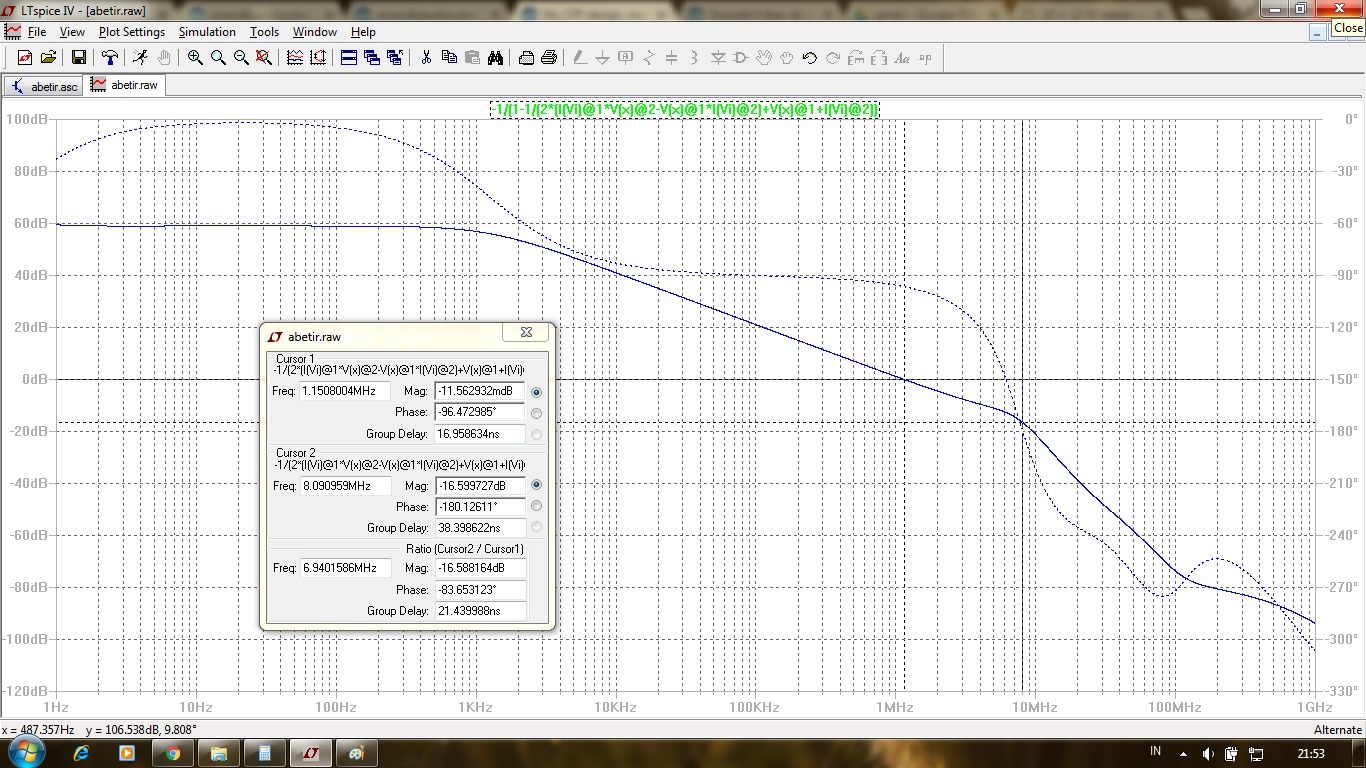The image size is (1366, 768).
Task: Open the Windows Start menu
Action: [25, 752]
